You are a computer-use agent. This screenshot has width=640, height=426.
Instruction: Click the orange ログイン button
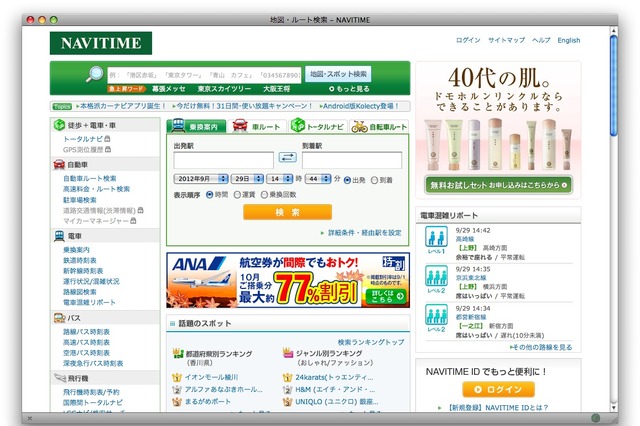click(498, 389)
